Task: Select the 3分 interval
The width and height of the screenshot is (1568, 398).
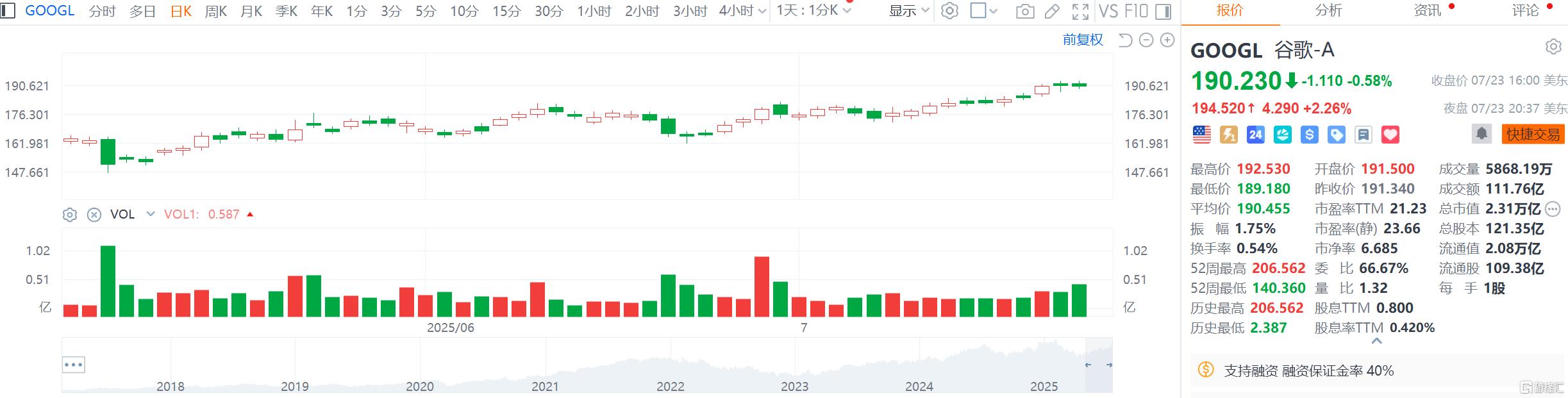Action: click(x=391, y=12)
